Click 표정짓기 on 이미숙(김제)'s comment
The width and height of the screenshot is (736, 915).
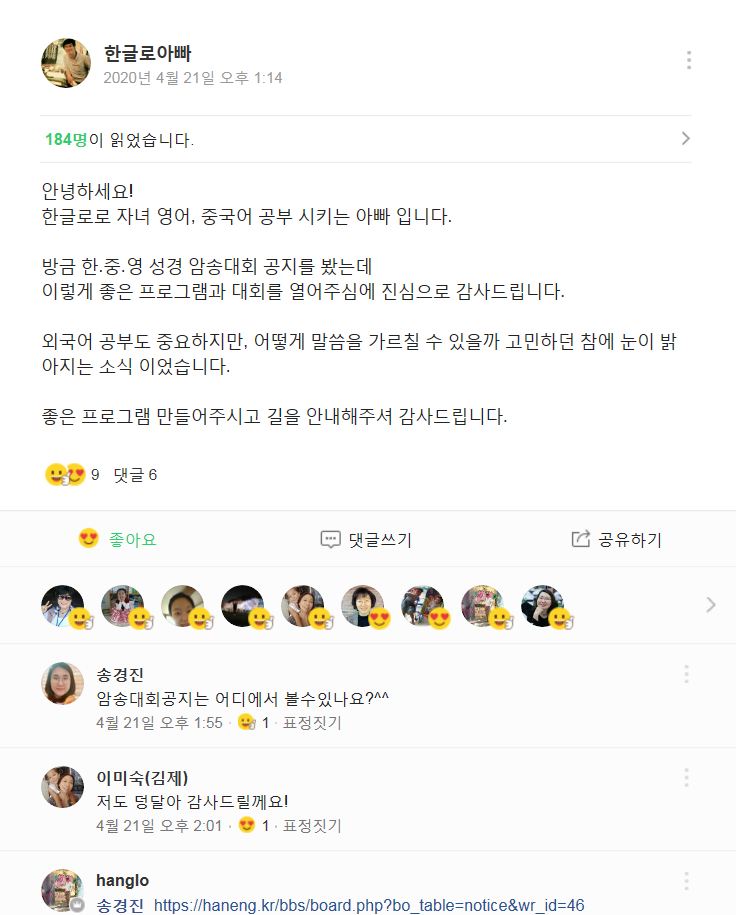312,826
